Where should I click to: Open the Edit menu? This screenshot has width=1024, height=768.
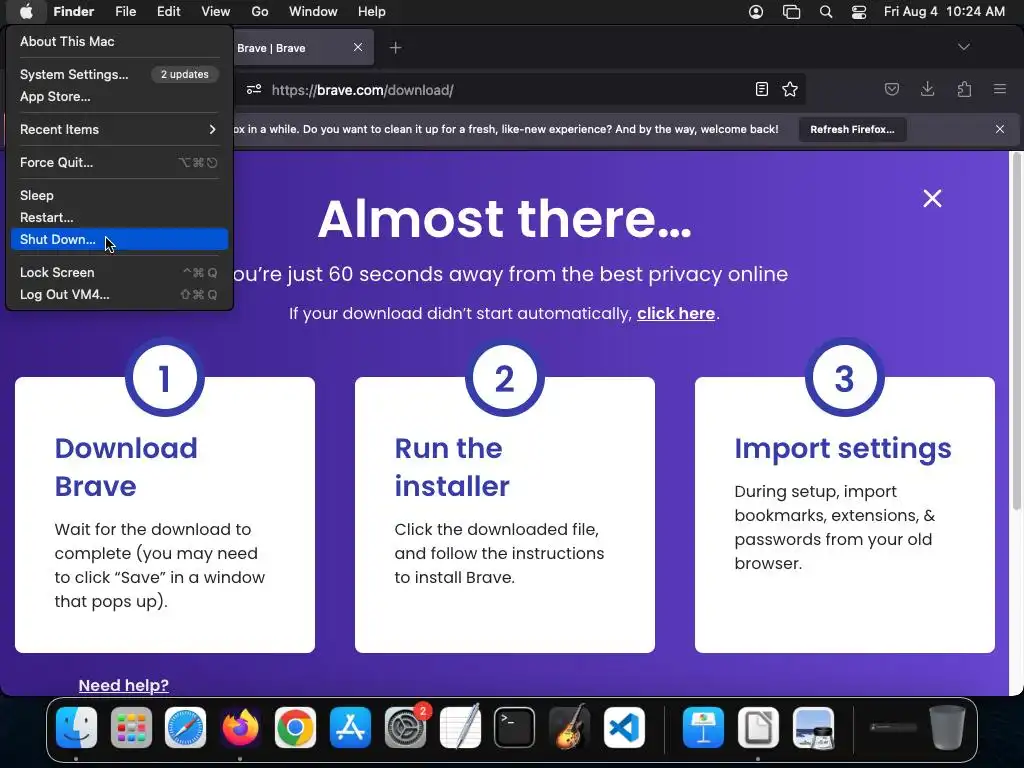tap(168, 11)
